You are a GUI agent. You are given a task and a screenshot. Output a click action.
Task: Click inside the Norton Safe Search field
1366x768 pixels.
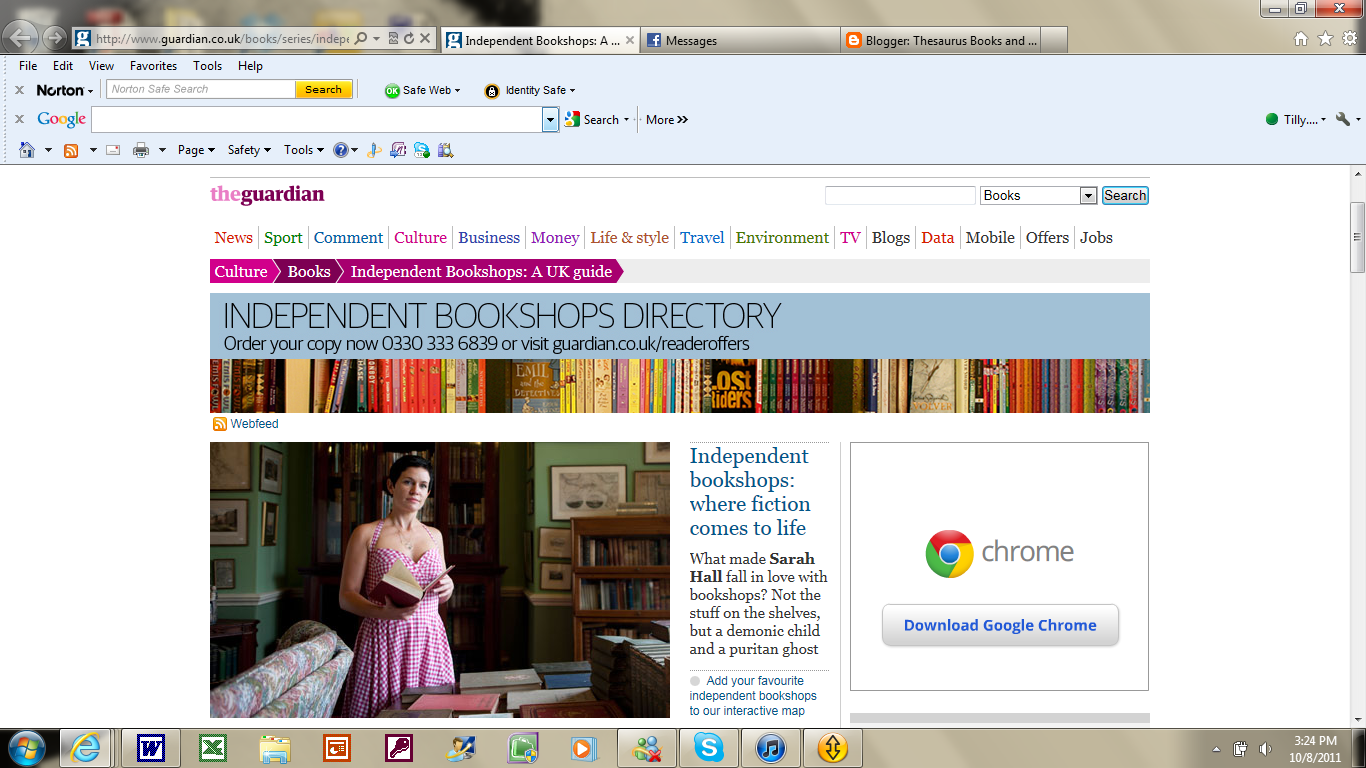[201, 90]
